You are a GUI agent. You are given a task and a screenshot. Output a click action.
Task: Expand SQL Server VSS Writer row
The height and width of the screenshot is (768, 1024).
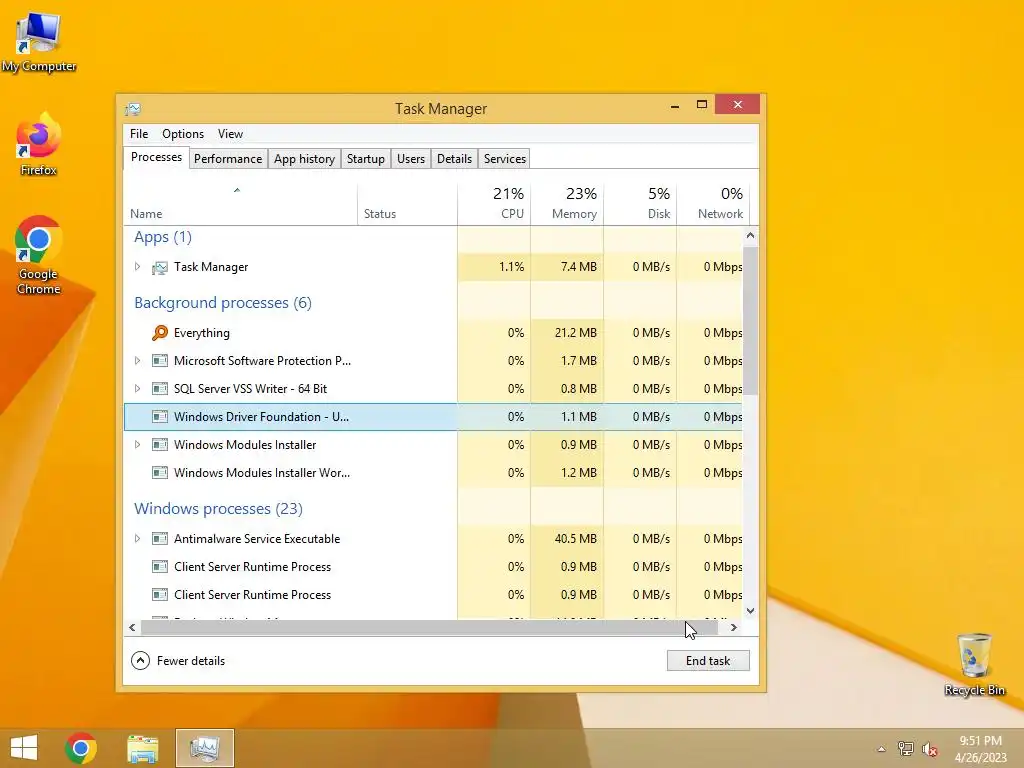[137, 389]
